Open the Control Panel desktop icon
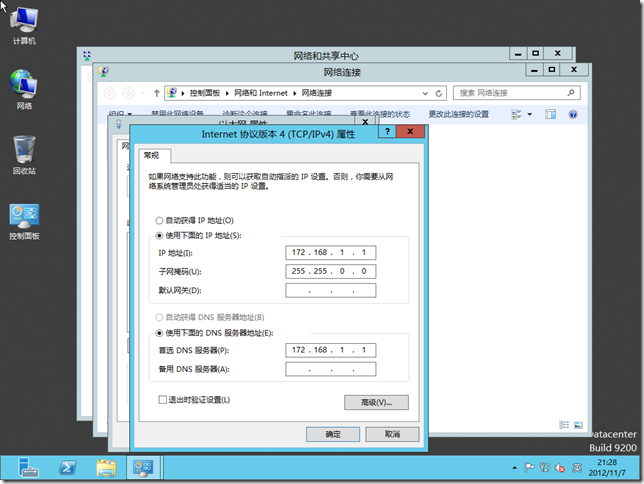The image size is (644, 484). (24, 221)
